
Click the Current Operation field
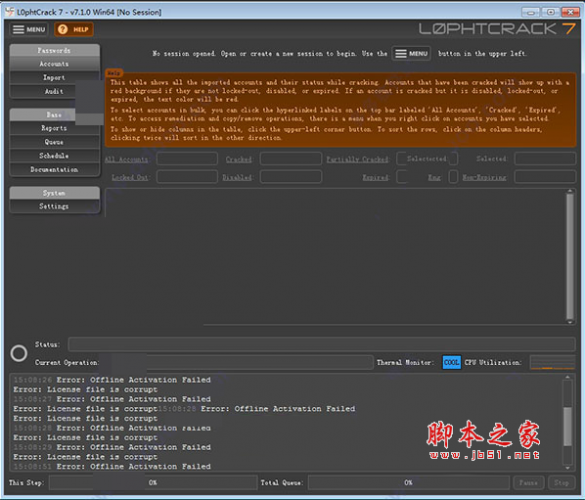(x=237, y=362)
